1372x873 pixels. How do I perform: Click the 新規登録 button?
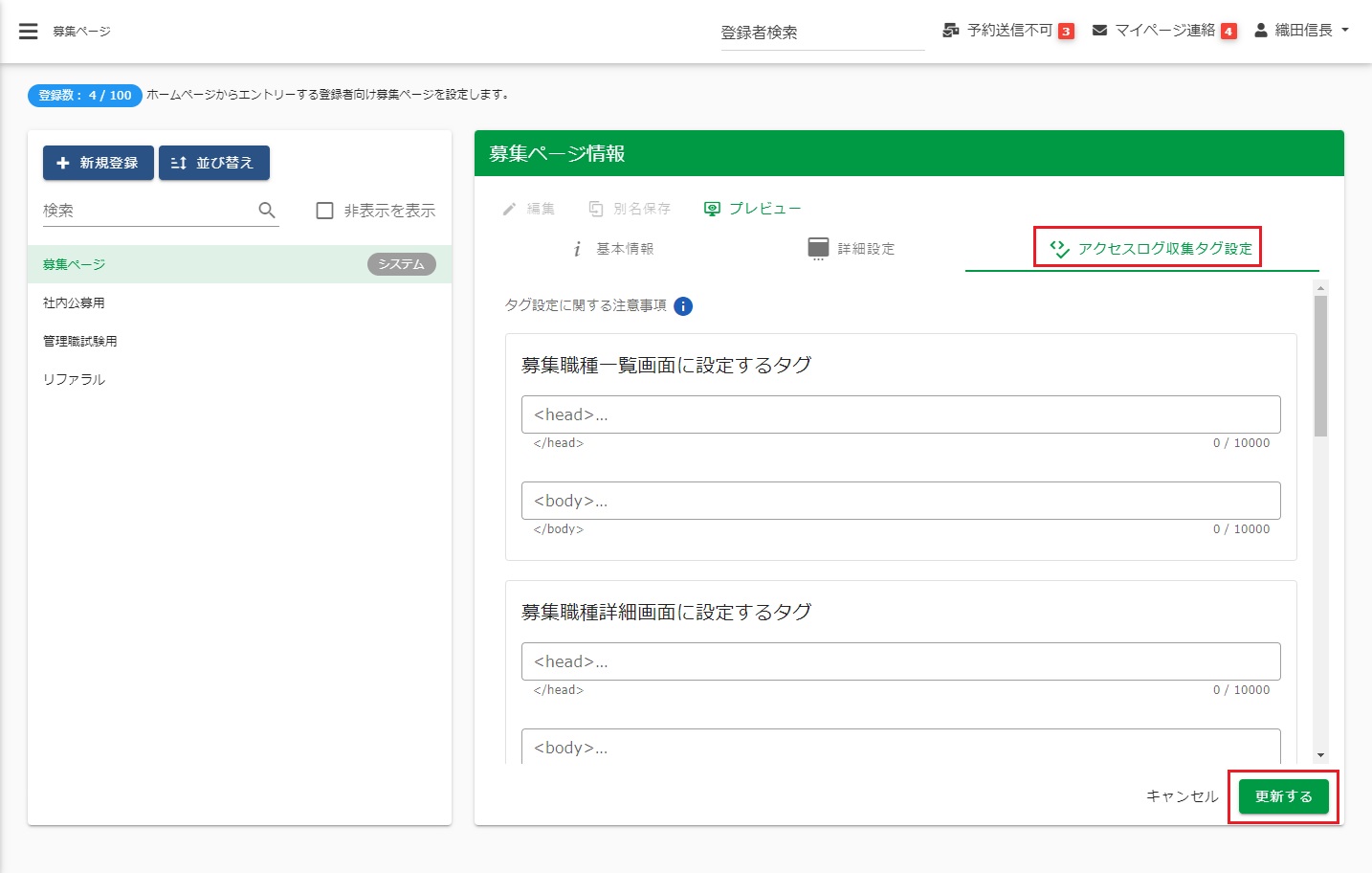pyautogui.click(x=98, y=163)
